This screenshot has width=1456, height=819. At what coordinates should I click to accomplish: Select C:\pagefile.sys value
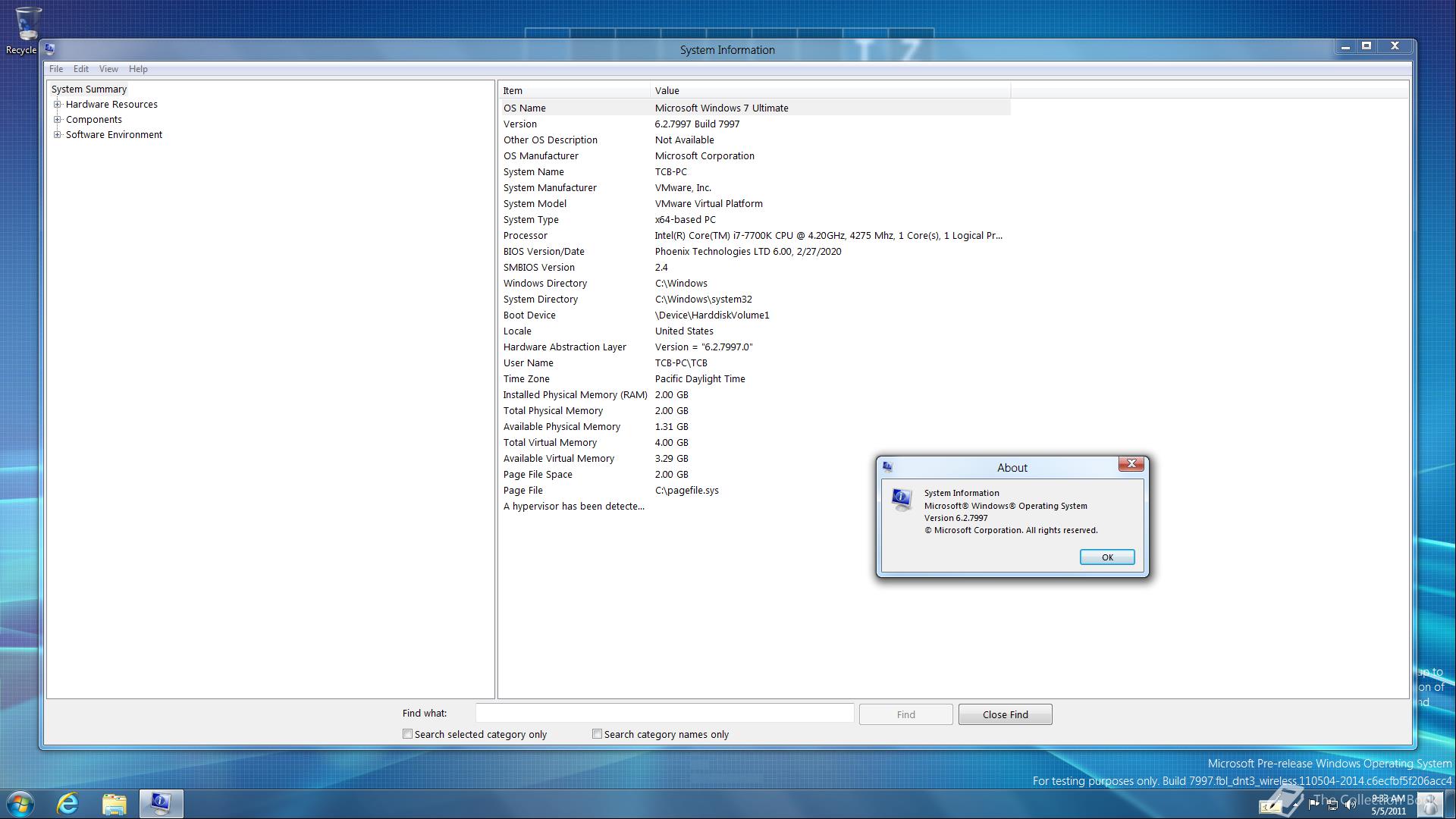click(686, 491)
